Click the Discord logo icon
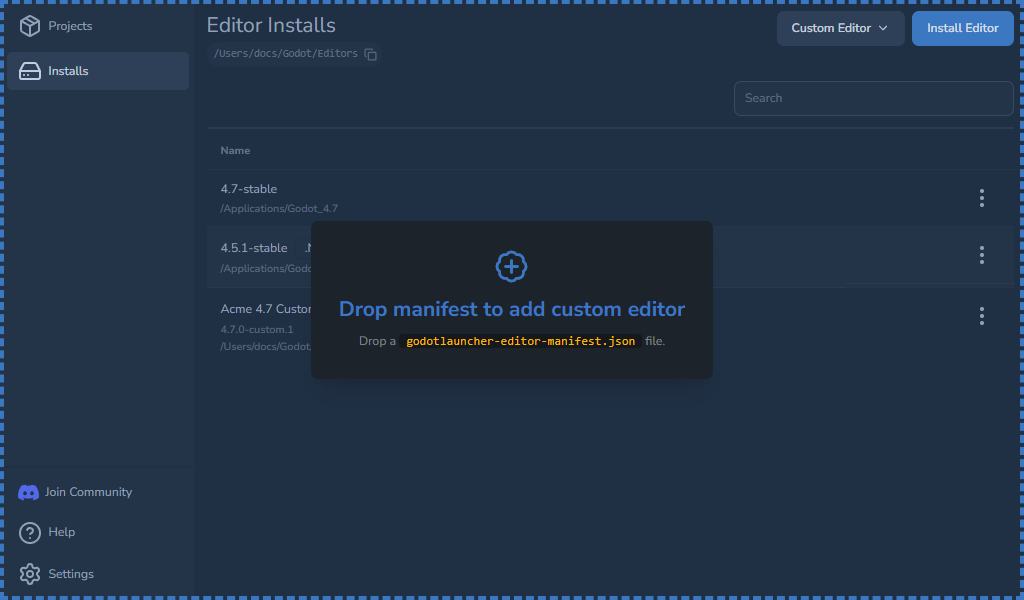Image resolution: width=1024 pixels, height=600 pixels. pyautogui.click(x=28, y=493)
